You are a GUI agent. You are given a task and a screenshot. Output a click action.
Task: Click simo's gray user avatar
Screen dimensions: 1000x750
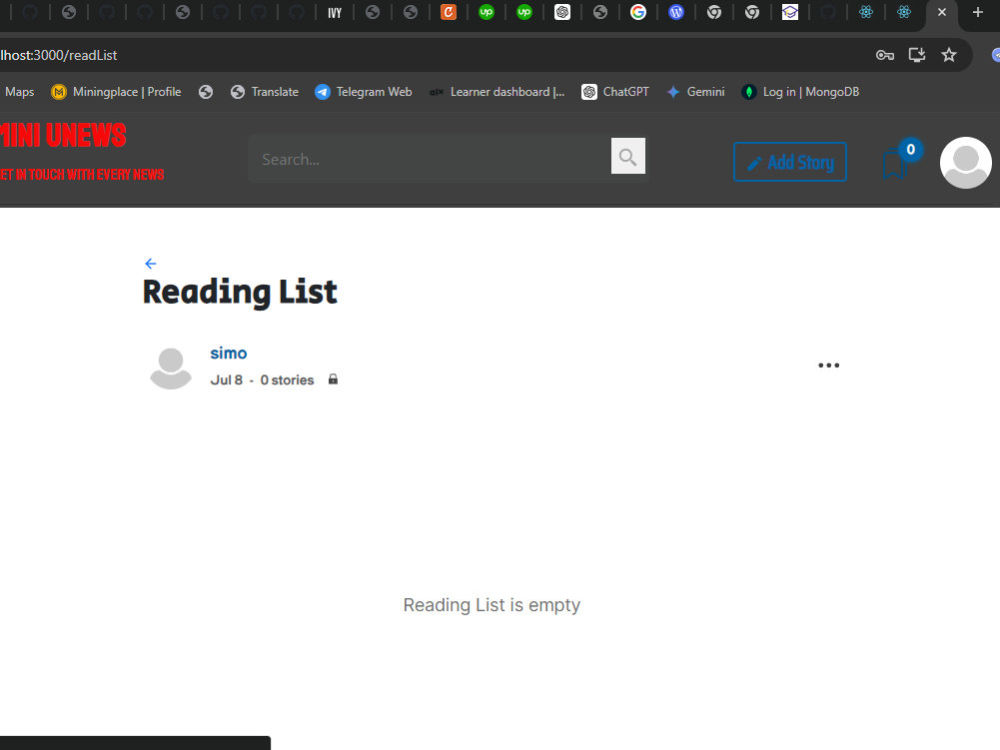170,368
